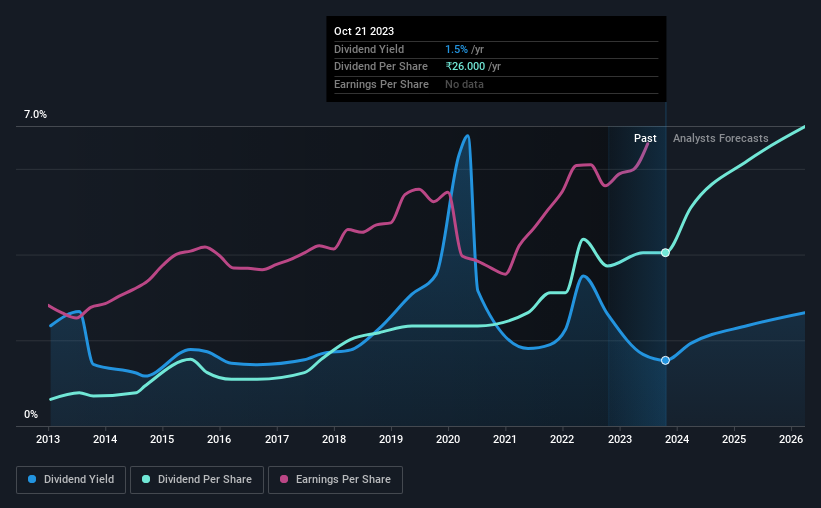Click the 'Analysts Forecasts' label
The width and height of the screenshot is (821, 508).
coord(721,139)
